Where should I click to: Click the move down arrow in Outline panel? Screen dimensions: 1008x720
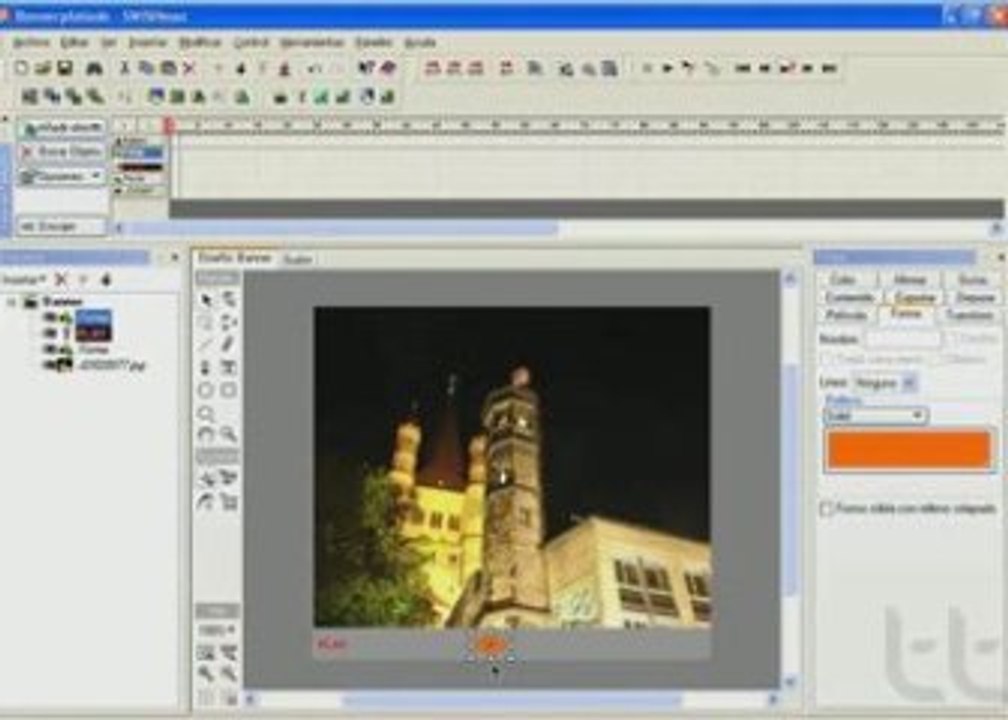coord(106,279)
